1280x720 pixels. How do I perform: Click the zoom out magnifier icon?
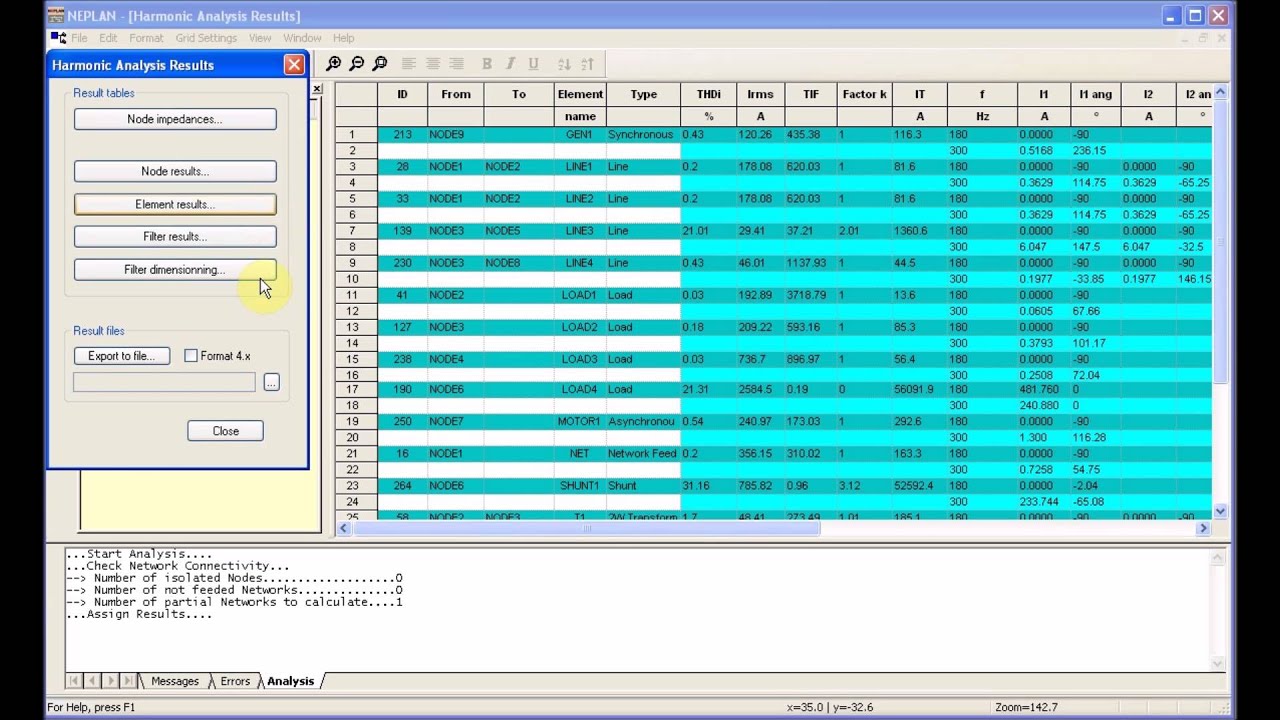pos(357,63)
